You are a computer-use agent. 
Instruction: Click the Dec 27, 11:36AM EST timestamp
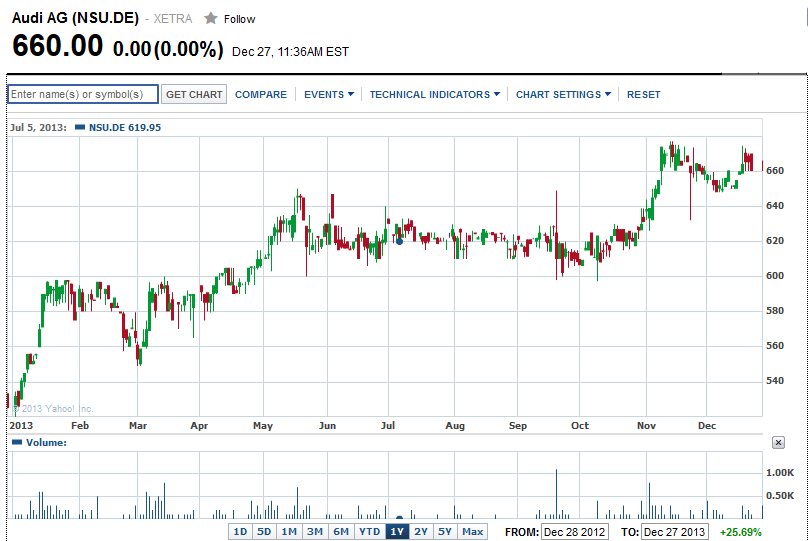click(290, 52)
